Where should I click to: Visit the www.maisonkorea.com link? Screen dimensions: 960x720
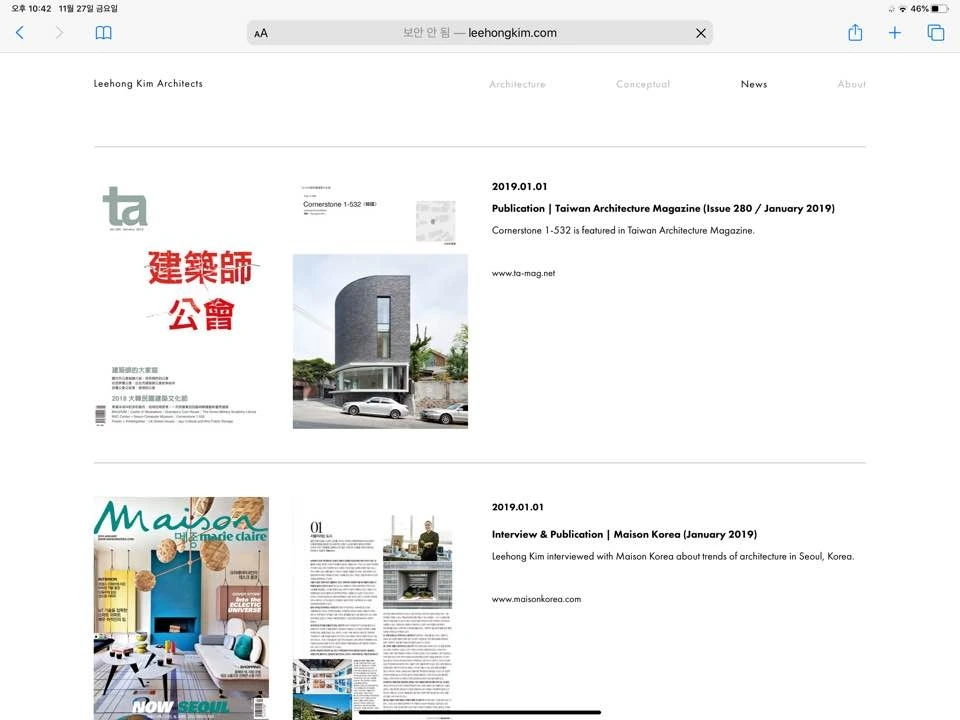pos(536,599)
